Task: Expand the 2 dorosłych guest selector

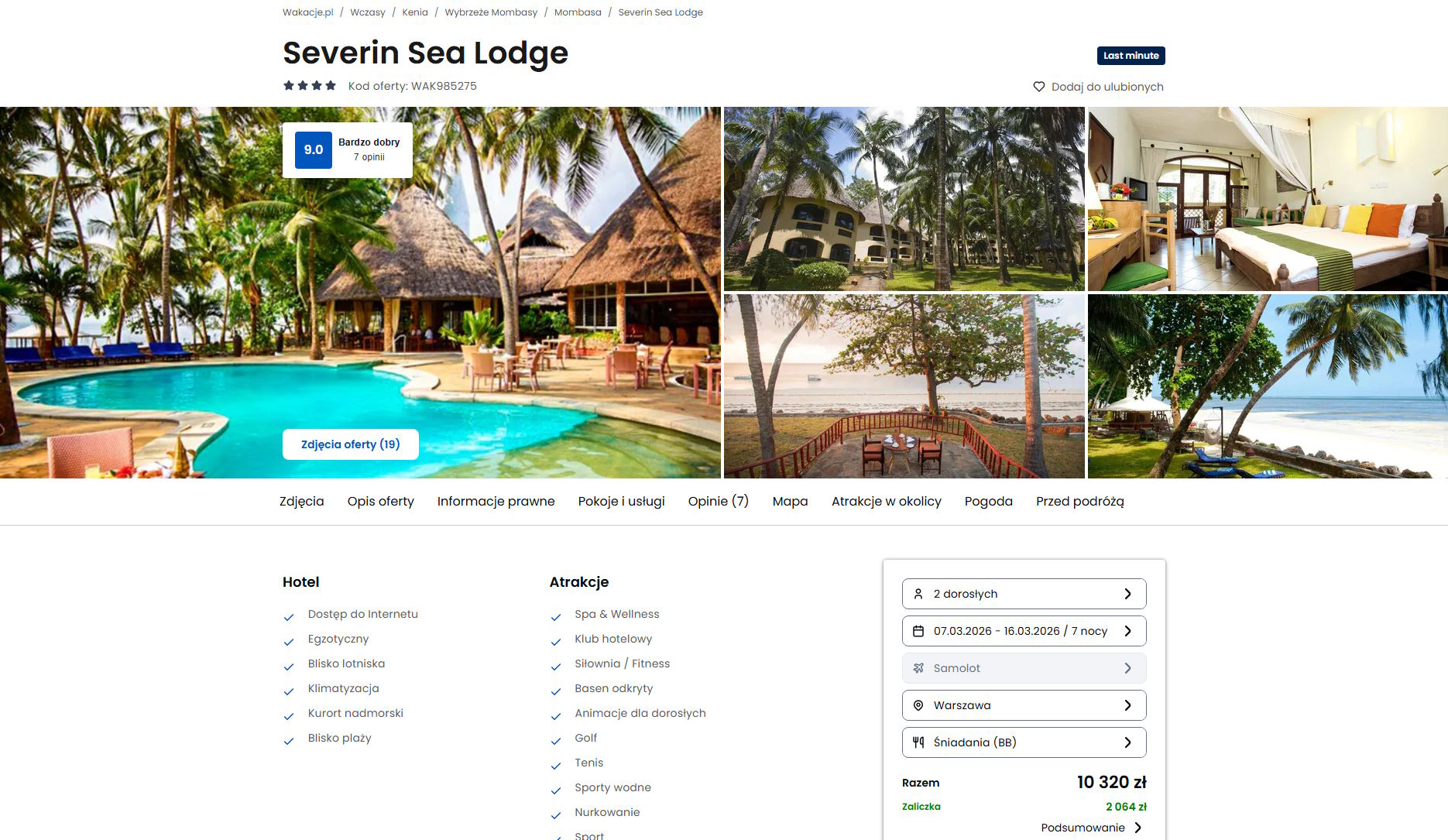Action: coord(1024,594)
